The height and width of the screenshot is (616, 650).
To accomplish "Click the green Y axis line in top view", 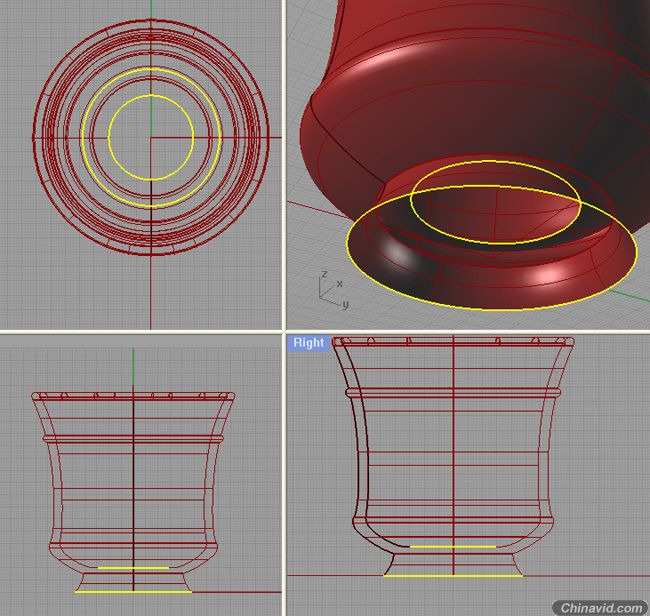I will click(150, 10).
